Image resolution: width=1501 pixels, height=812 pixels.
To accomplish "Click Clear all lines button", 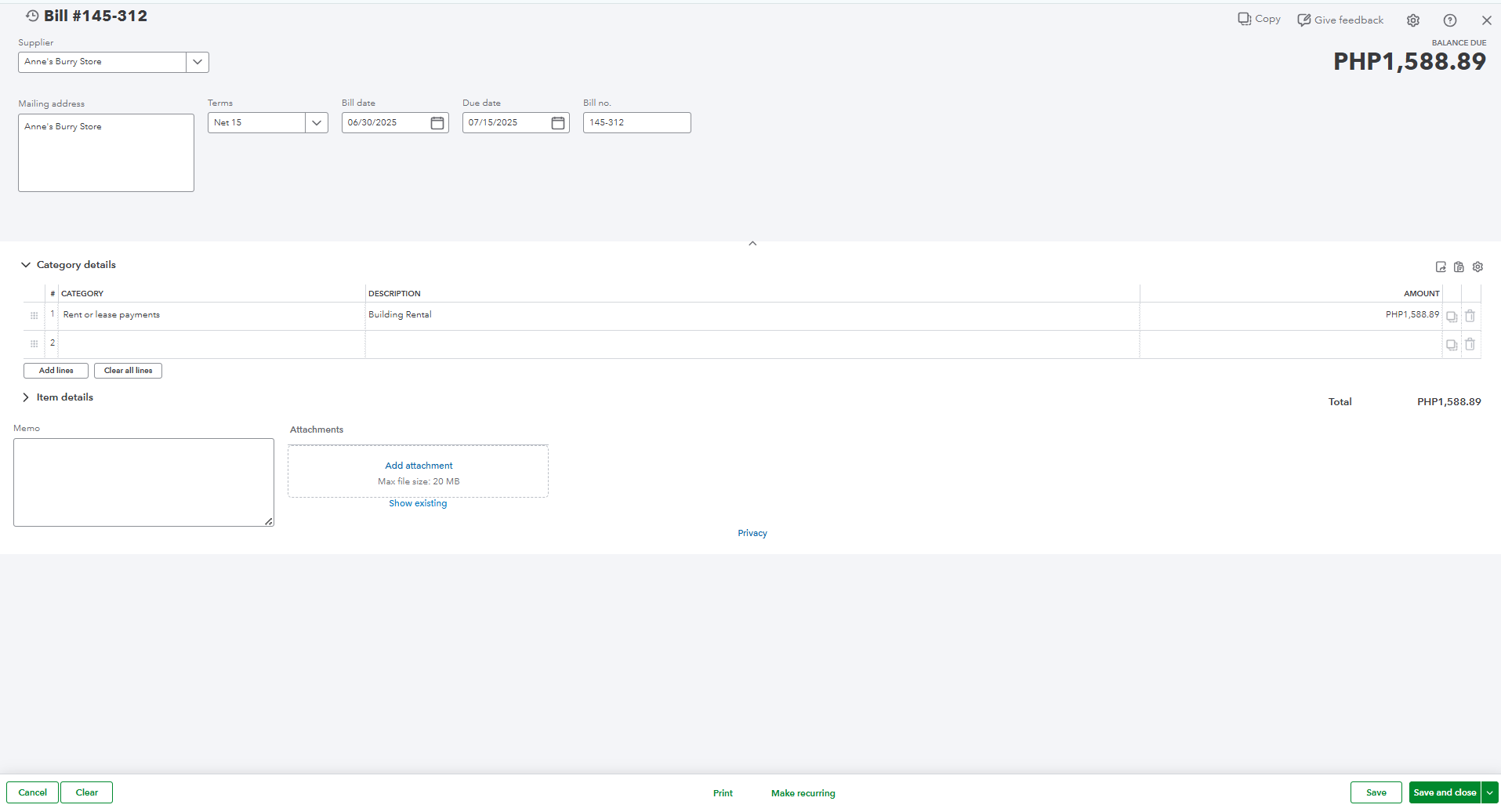I will click(x=128, y=371).
